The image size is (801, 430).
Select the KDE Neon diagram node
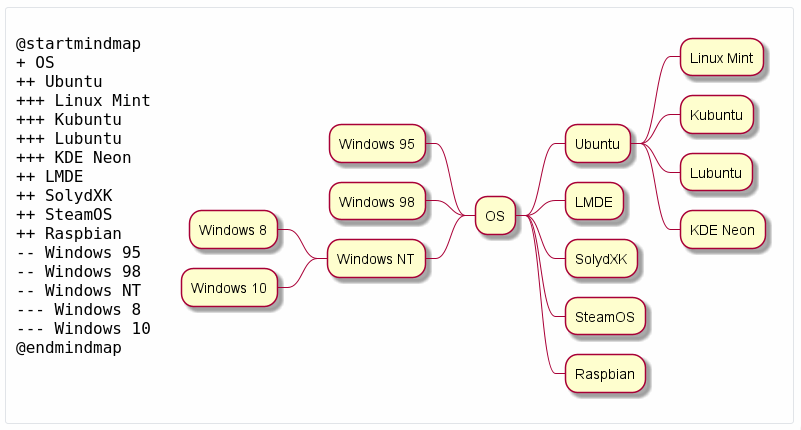[722, 230]
